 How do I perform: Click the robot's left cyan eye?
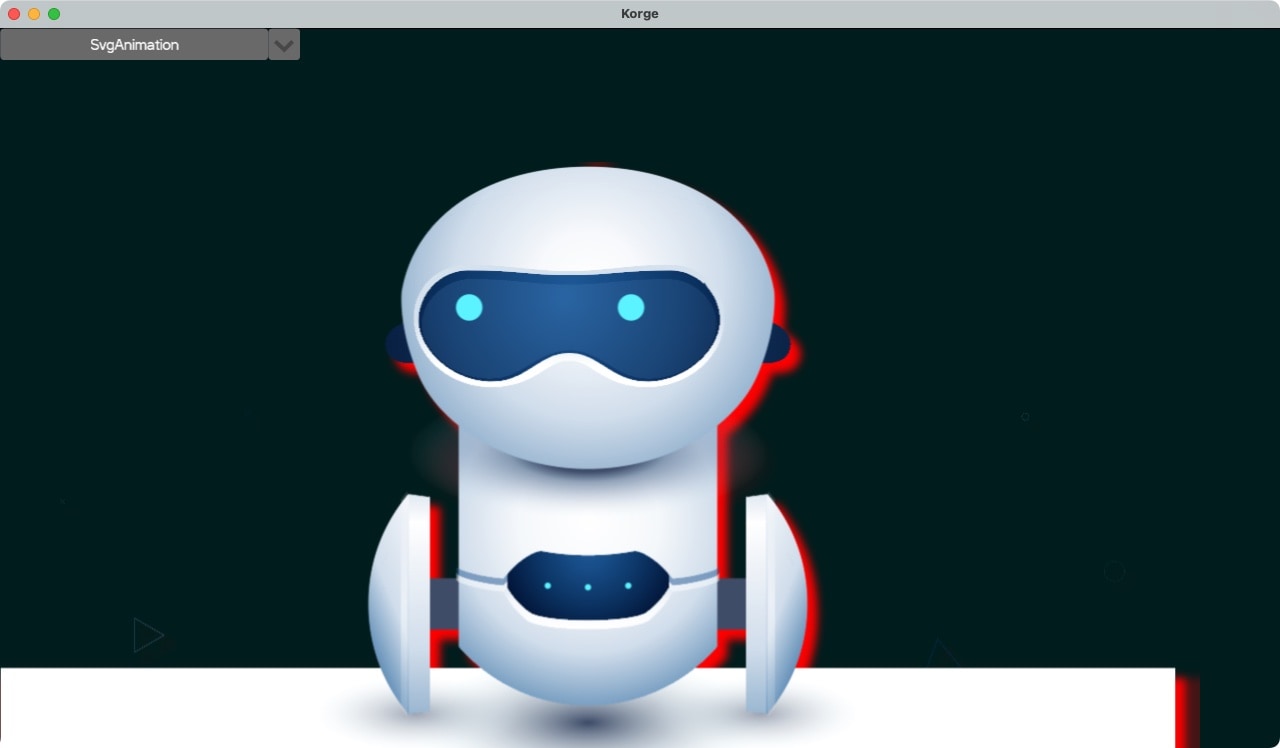469,307
